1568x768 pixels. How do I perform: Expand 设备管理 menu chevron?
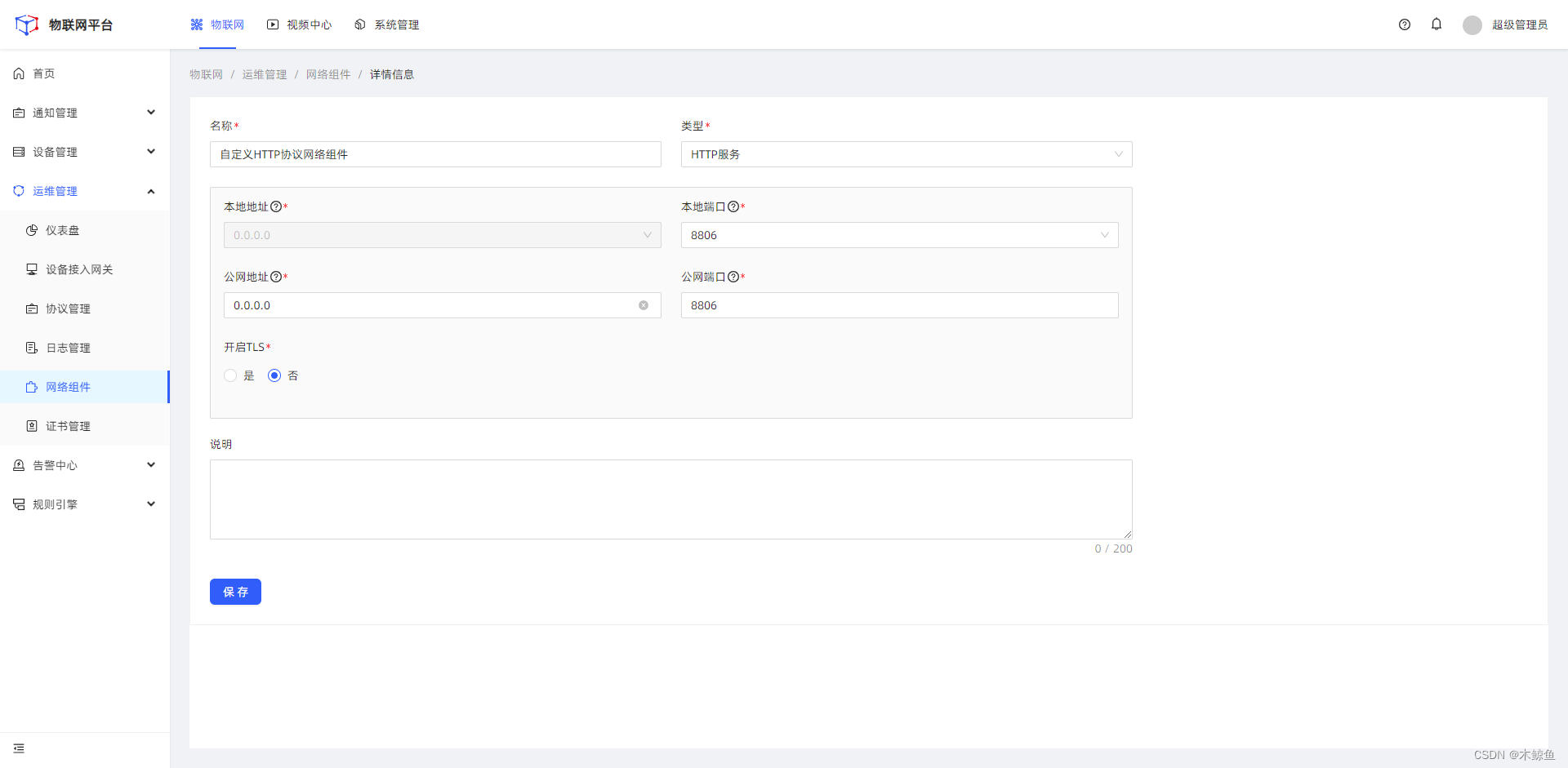click(151, 152)
